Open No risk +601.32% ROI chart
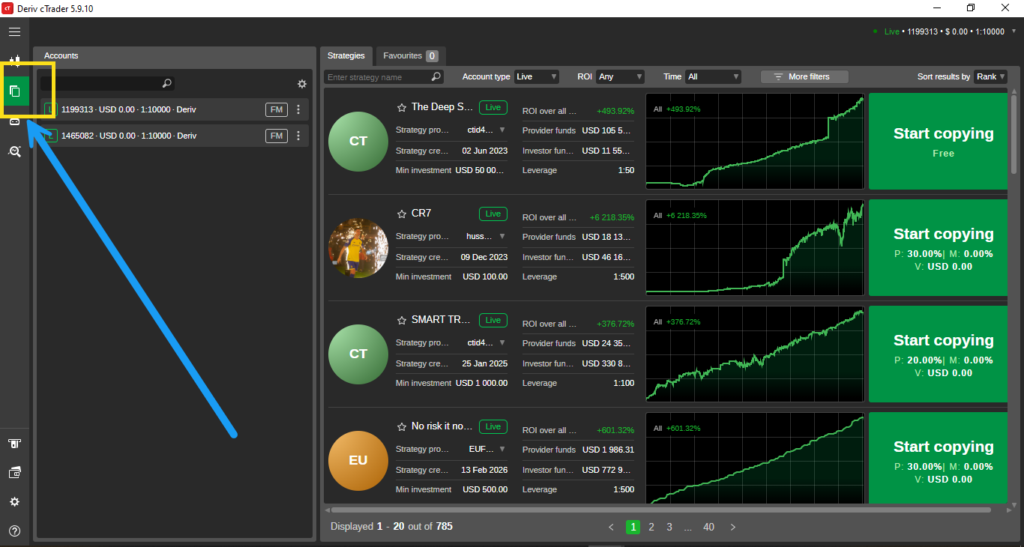Viewport: 1024px width, 547px height. pos(756,458)
